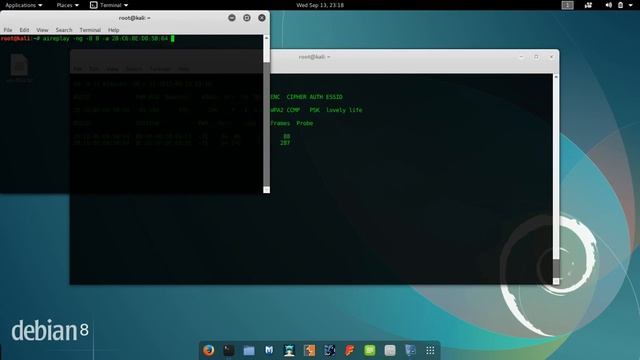The image size is (640, 360).
Task: Open blue monitor dock icon
Action: pos(410,350)
